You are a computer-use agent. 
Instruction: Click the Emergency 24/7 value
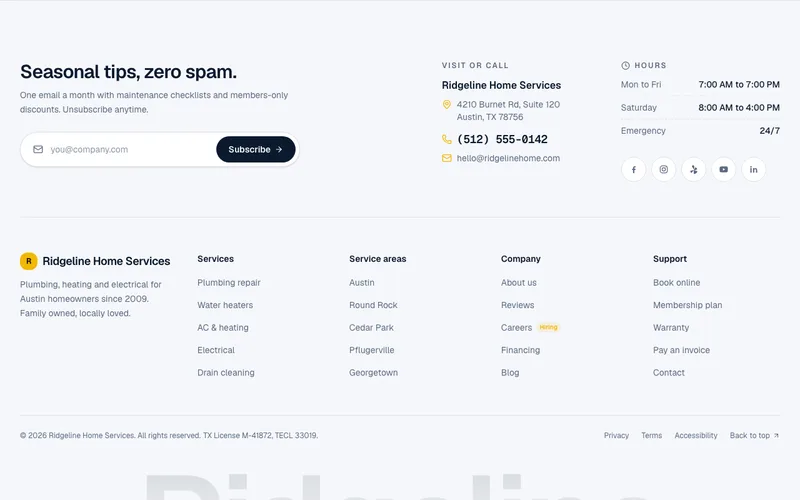point(769,131)
